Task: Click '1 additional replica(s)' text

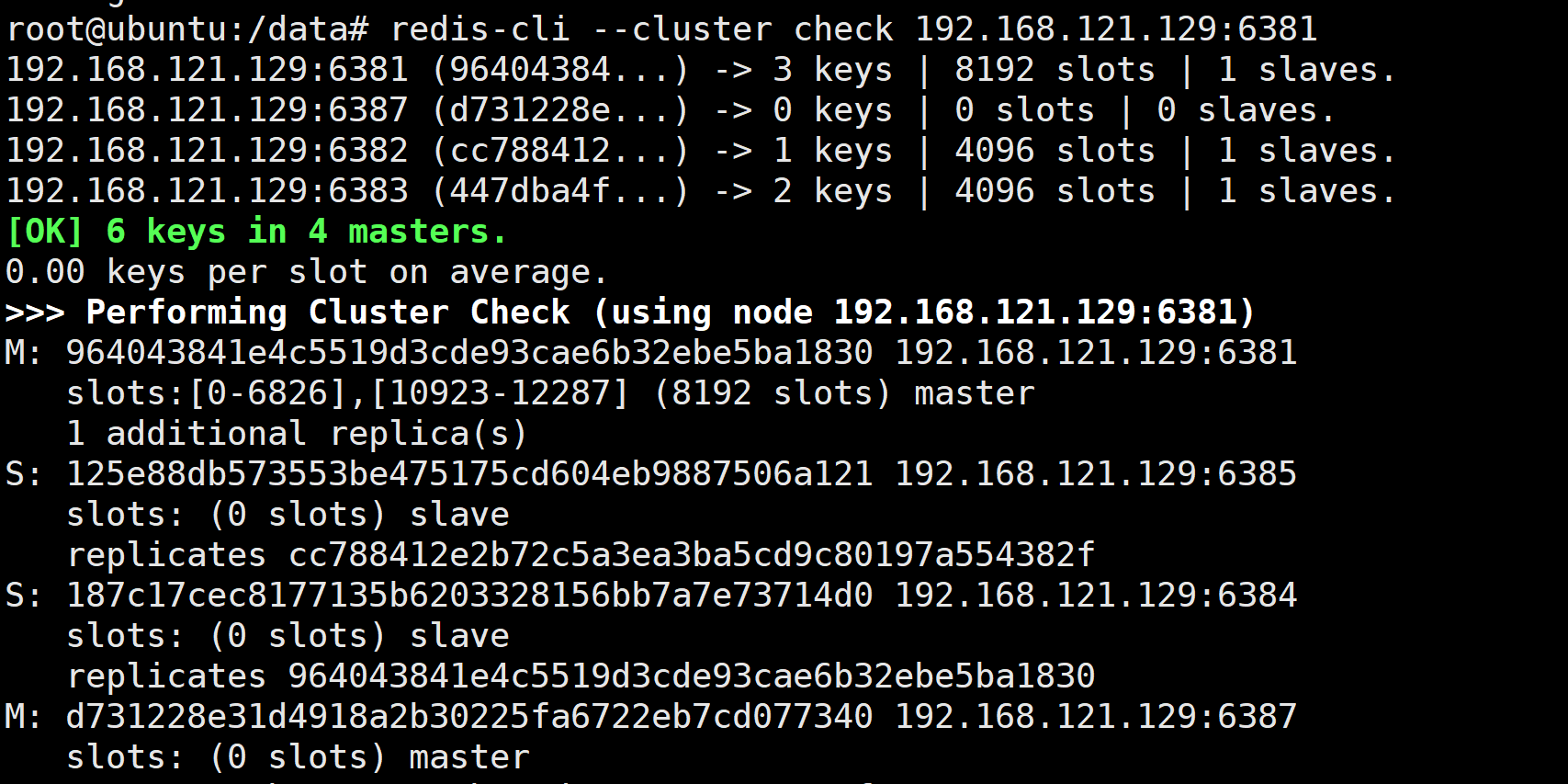Action: click(297, 434)
